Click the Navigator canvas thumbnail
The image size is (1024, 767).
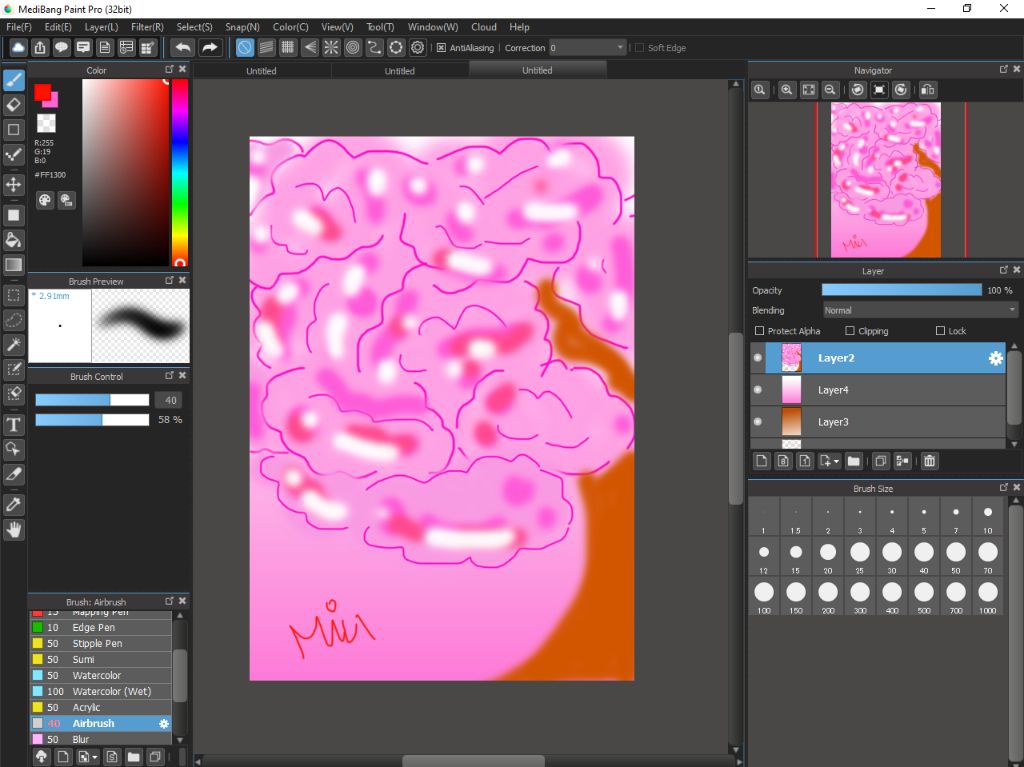[x=886, y=180]
